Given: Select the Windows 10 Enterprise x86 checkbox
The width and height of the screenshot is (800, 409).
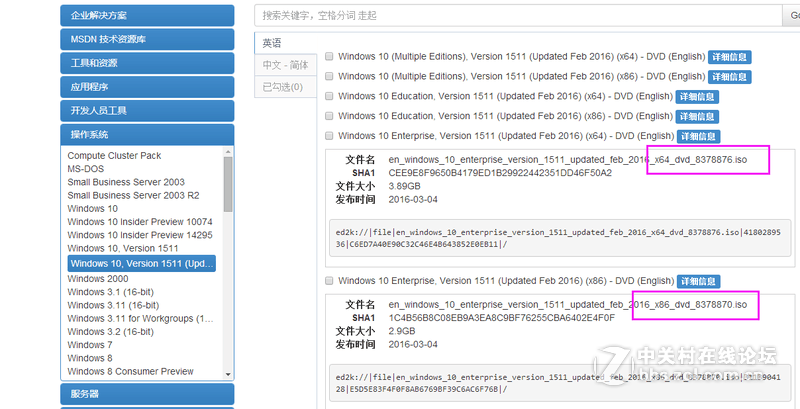Looking at the screenshot, I should [x=329, y=280].
